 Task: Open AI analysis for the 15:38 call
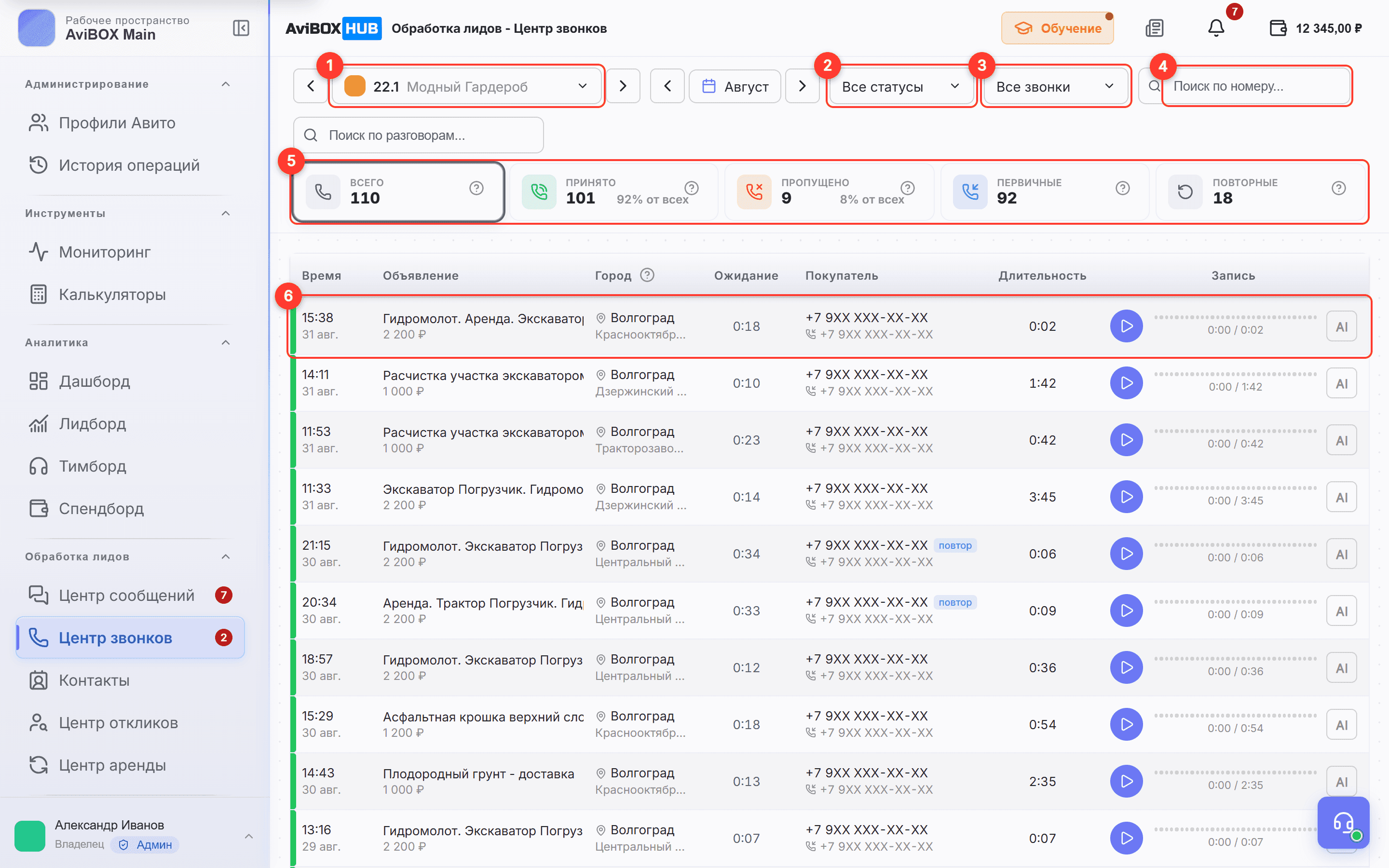pos(1341,326)
